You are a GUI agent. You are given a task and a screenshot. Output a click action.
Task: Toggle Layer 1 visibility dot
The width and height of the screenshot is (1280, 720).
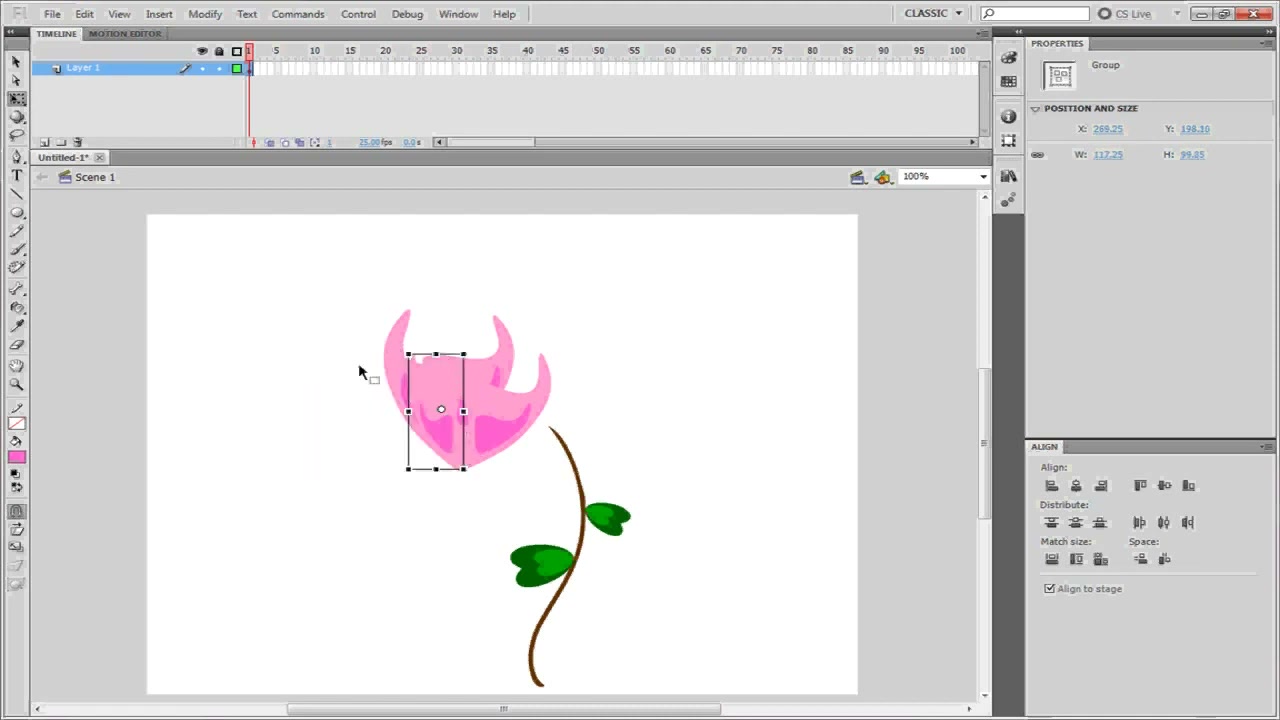click(202, 68)
